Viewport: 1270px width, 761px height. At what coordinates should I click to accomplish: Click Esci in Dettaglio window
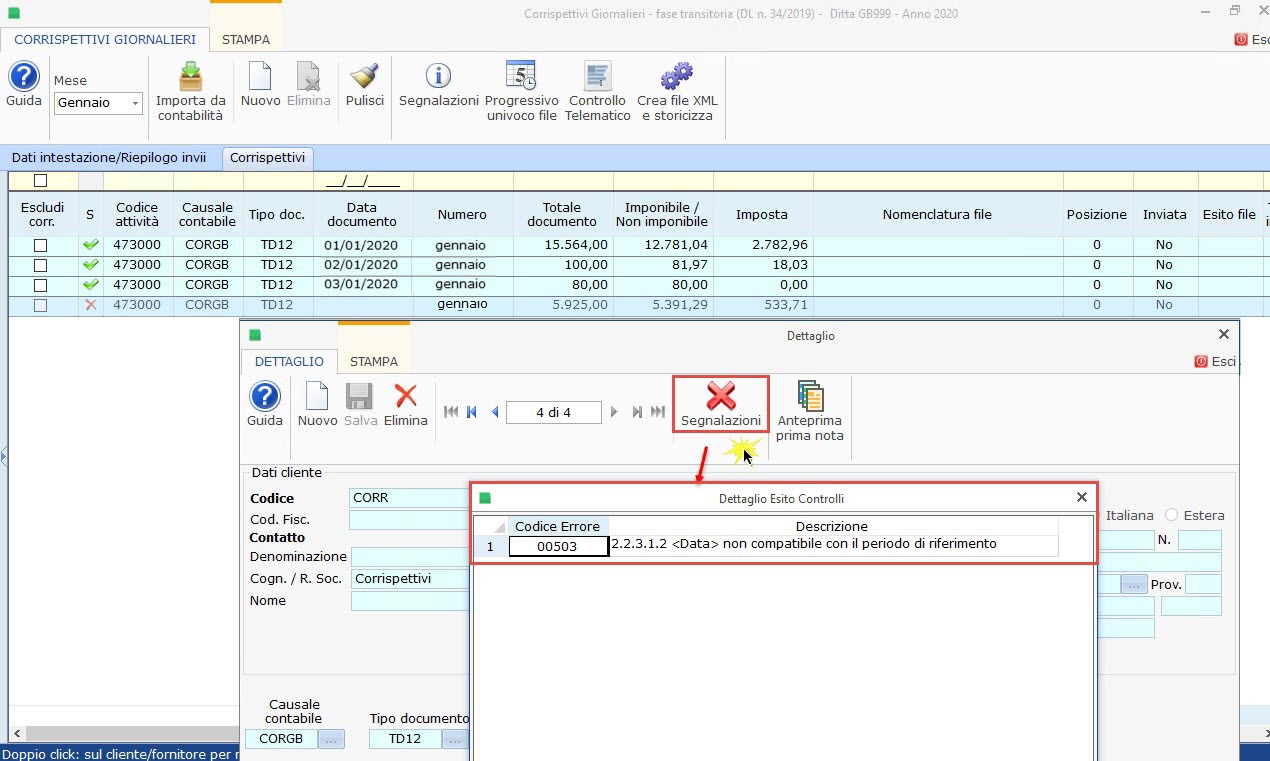[1215, 361]
